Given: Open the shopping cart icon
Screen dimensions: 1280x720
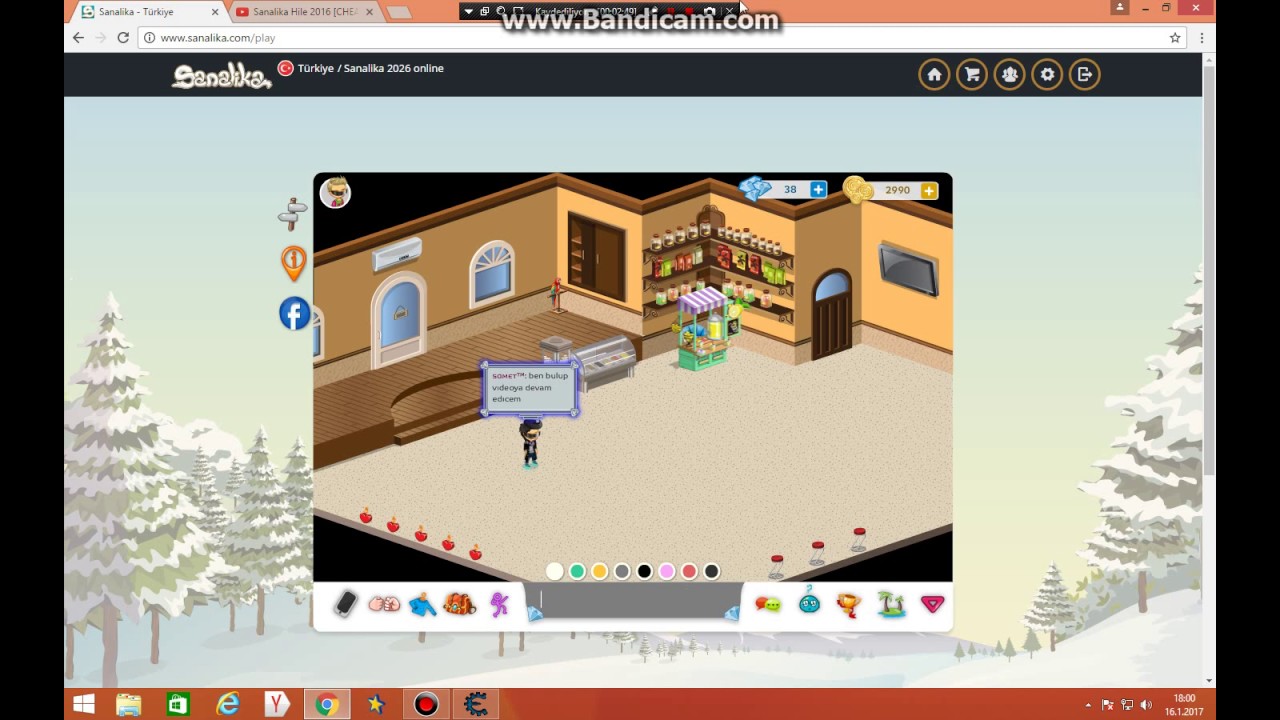Looking at the screenshot, I should (972, 74).
